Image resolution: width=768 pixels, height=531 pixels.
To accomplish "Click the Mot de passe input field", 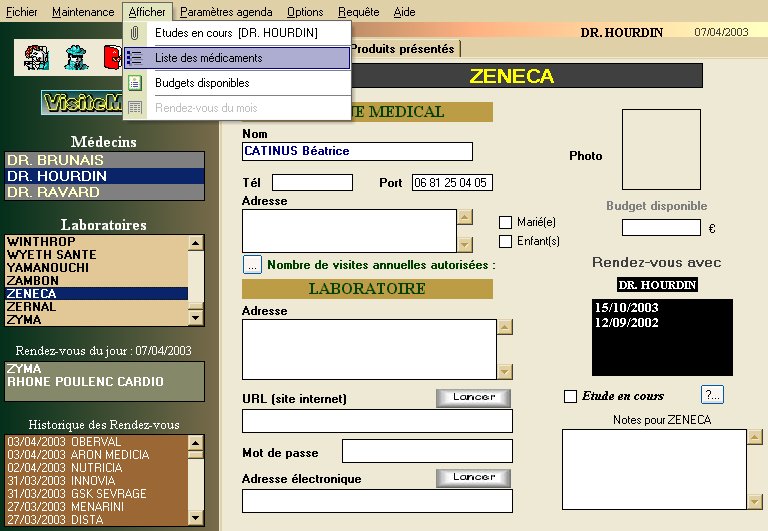I will [x=427, y=451].
